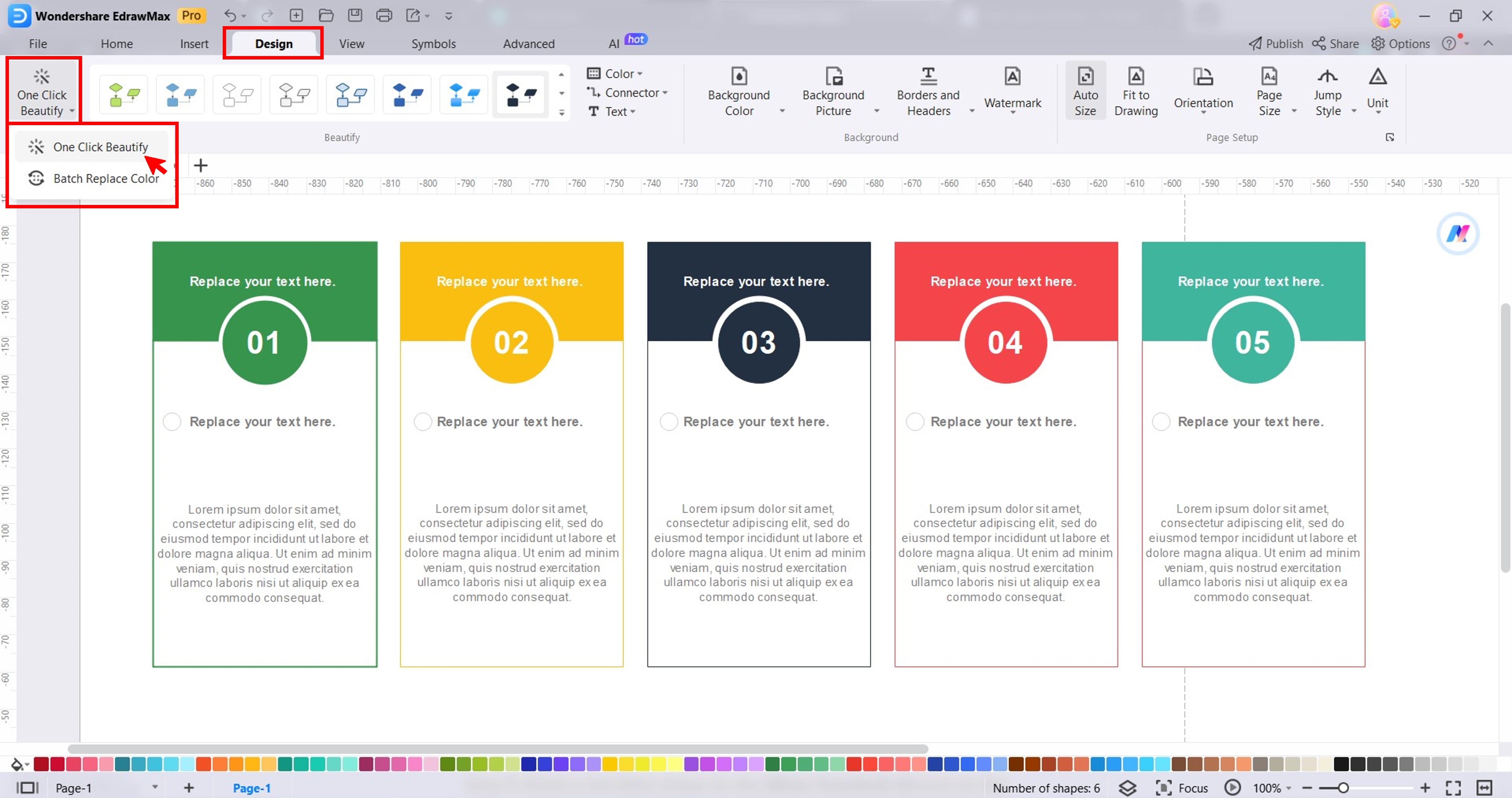Select the radio circle in card 01
The width and height of the screenshot is (1512, 798).
(x=172, y=422)
